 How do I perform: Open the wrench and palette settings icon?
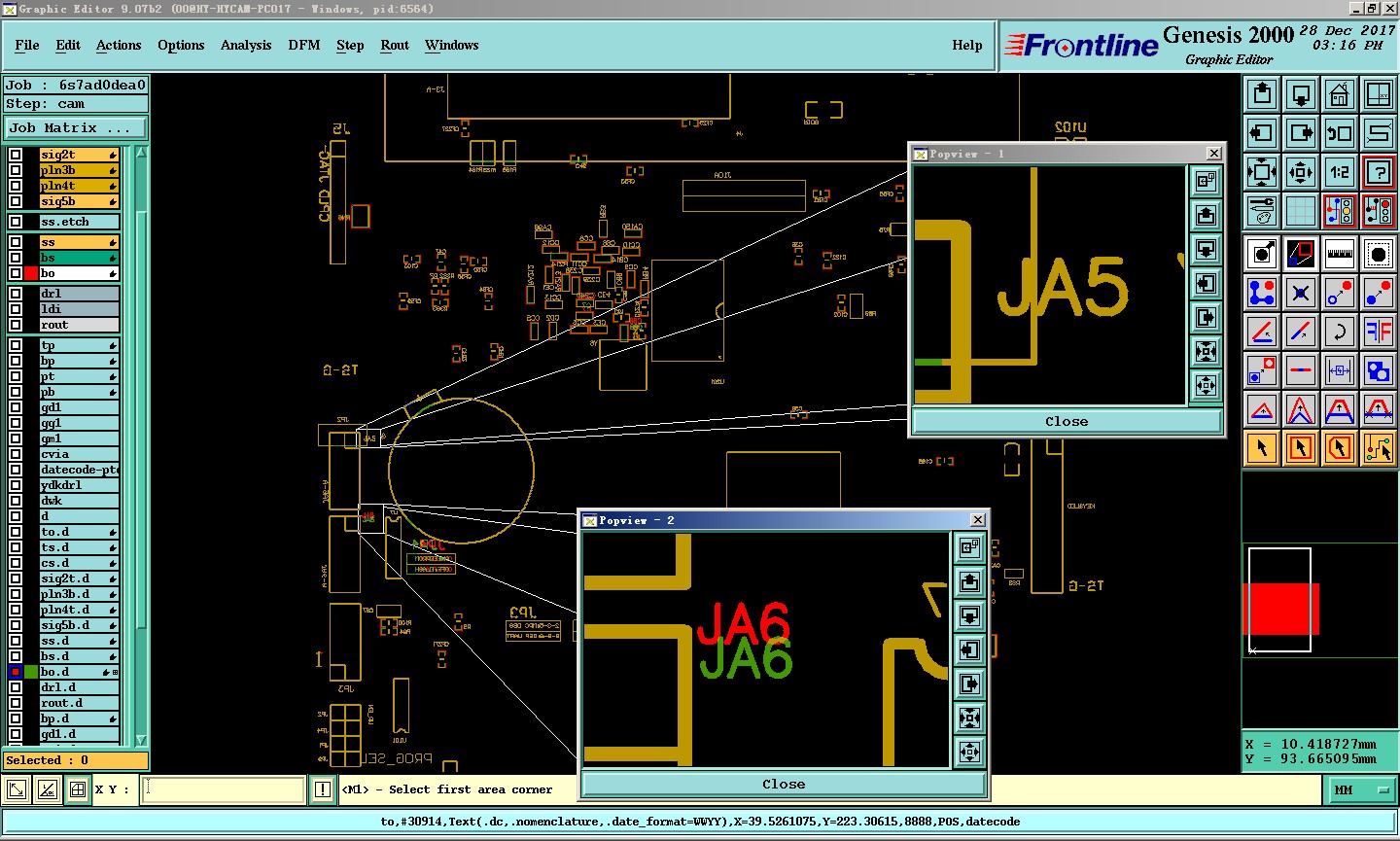1262,211
